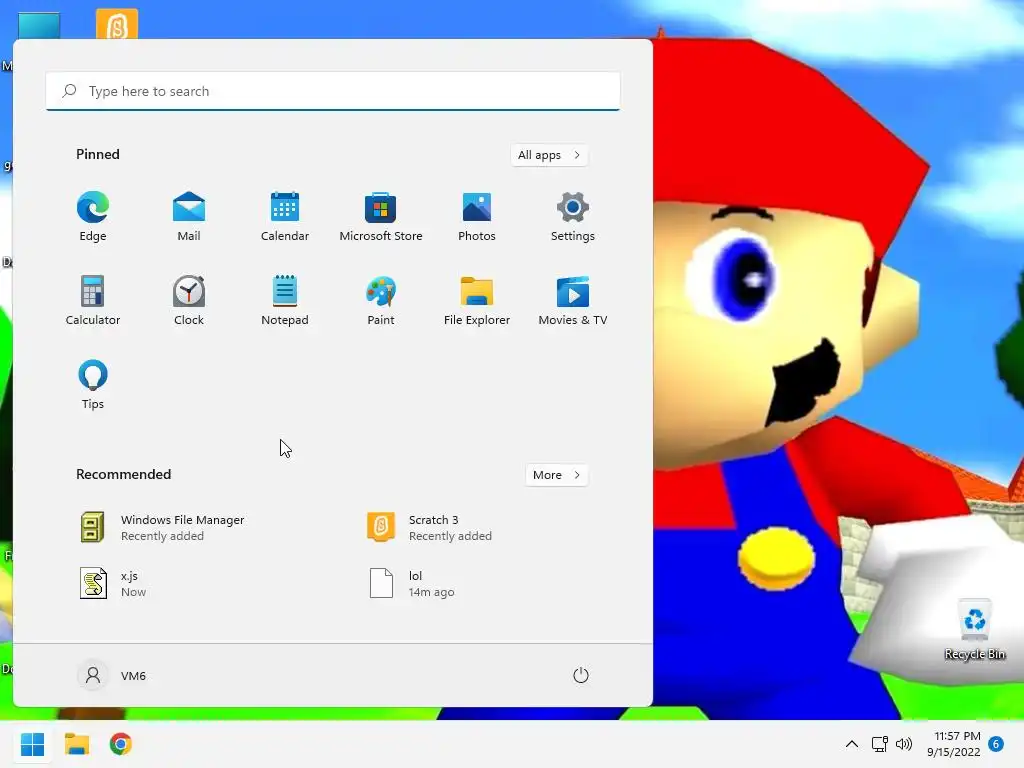Open the lol recommended file
Screen dimensions: 1024x768
coord(412,583)
